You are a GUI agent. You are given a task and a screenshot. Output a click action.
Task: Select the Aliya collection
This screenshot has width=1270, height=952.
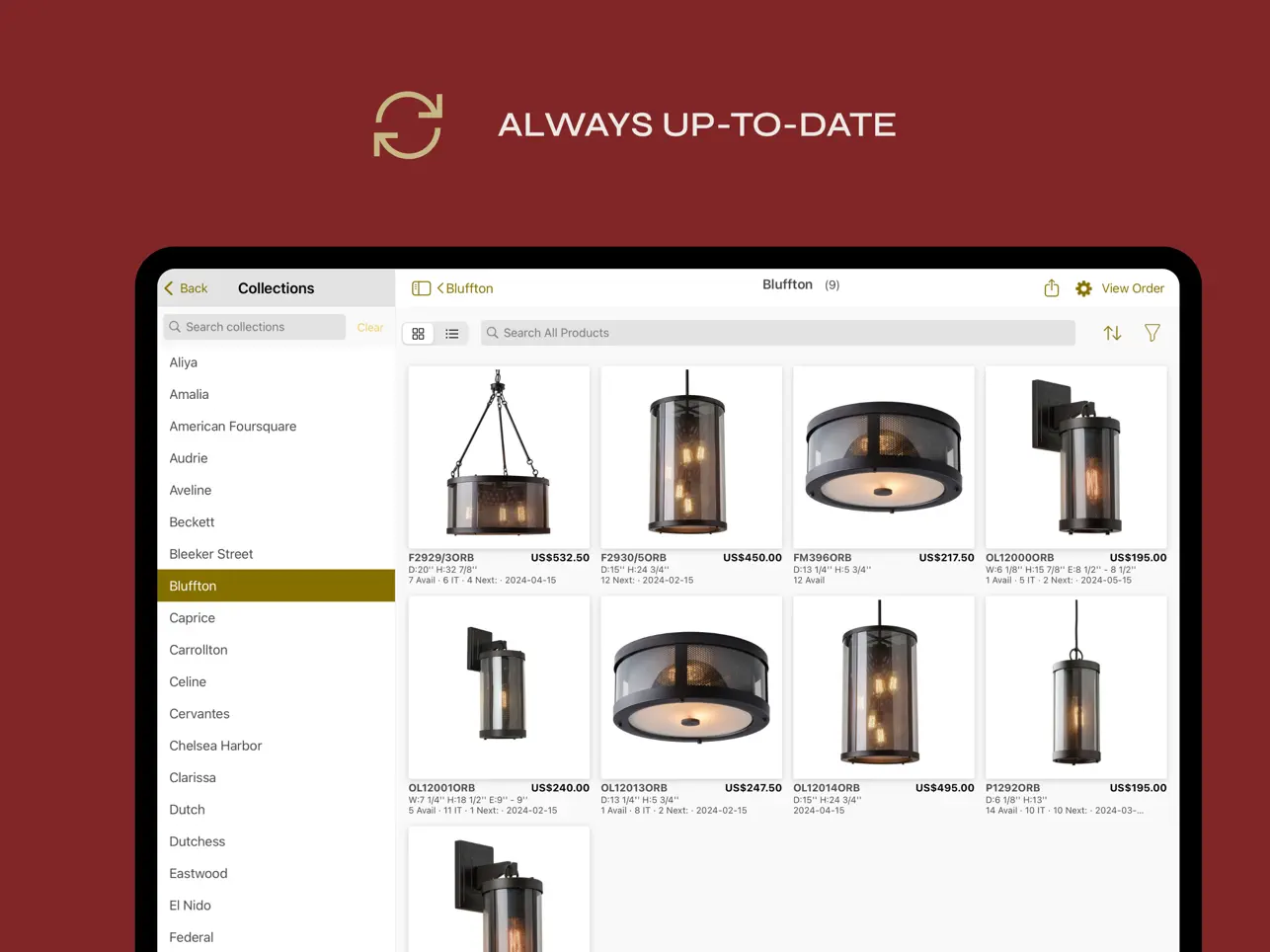pyautogui.click(x=276, y=362)
